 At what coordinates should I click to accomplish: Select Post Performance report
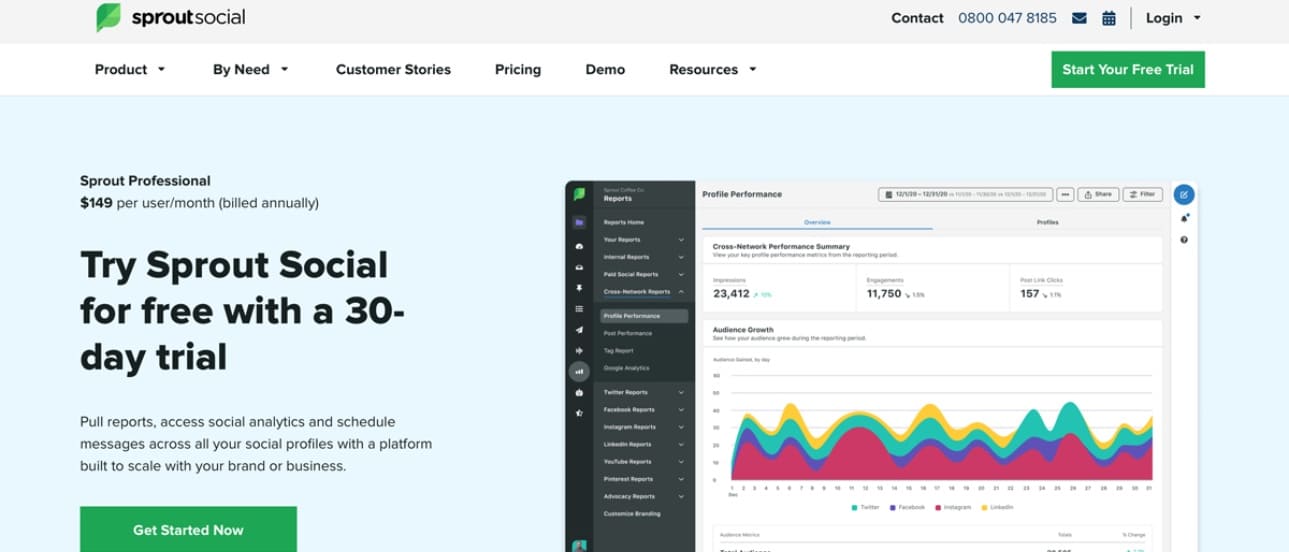pos(627,333)
